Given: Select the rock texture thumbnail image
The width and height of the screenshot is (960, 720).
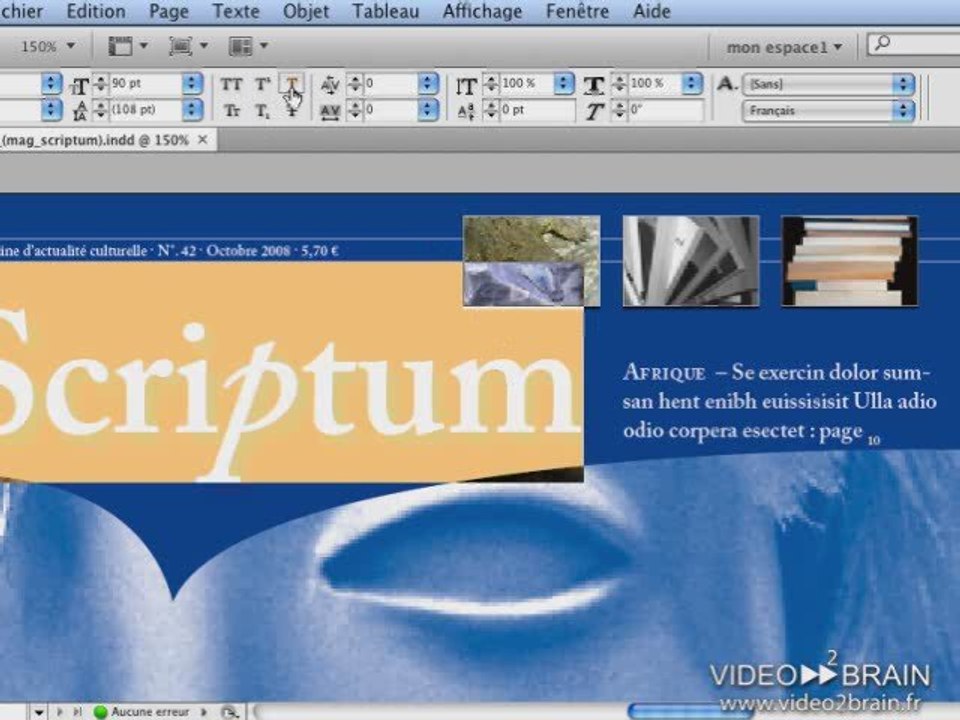Looking at the screenshot, I should point(531,260).
